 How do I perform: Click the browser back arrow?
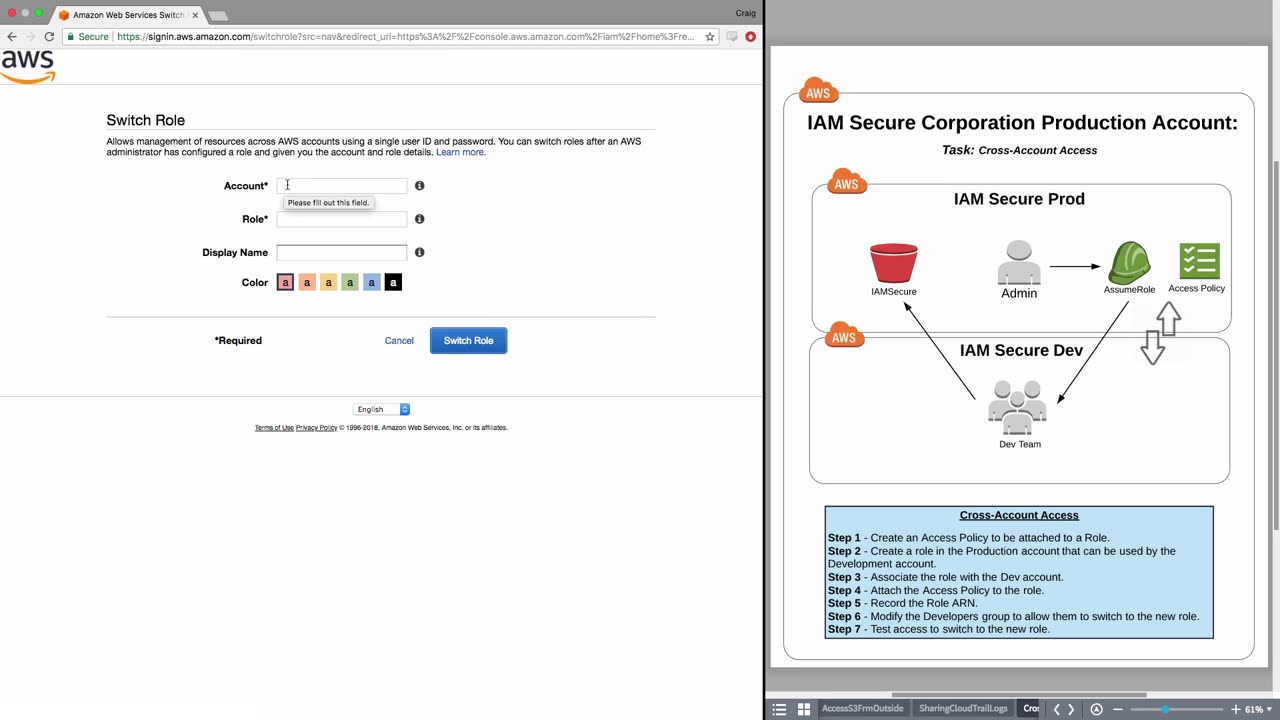pyautogui.click(x=12, y=37)
